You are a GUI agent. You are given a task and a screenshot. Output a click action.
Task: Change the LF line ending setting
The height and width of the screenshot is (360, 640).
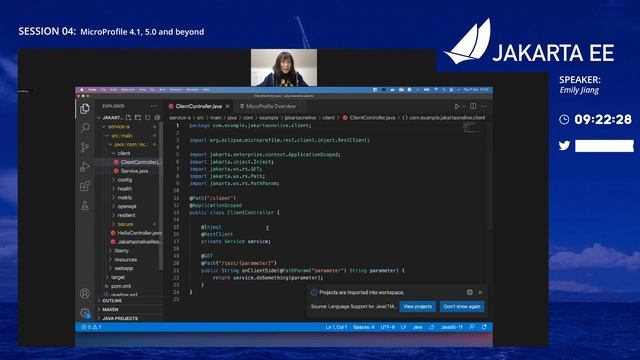tap(403, 327)
